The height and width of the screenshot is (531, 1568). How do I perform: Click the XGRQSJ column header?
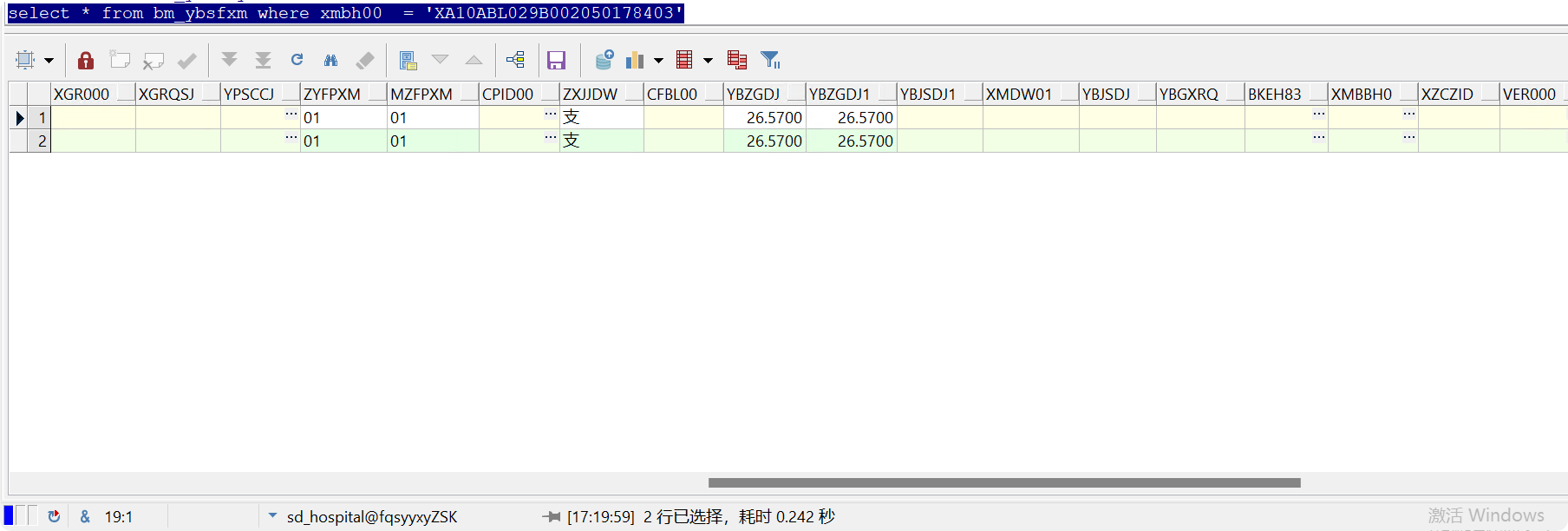click(x=178, y=94)
